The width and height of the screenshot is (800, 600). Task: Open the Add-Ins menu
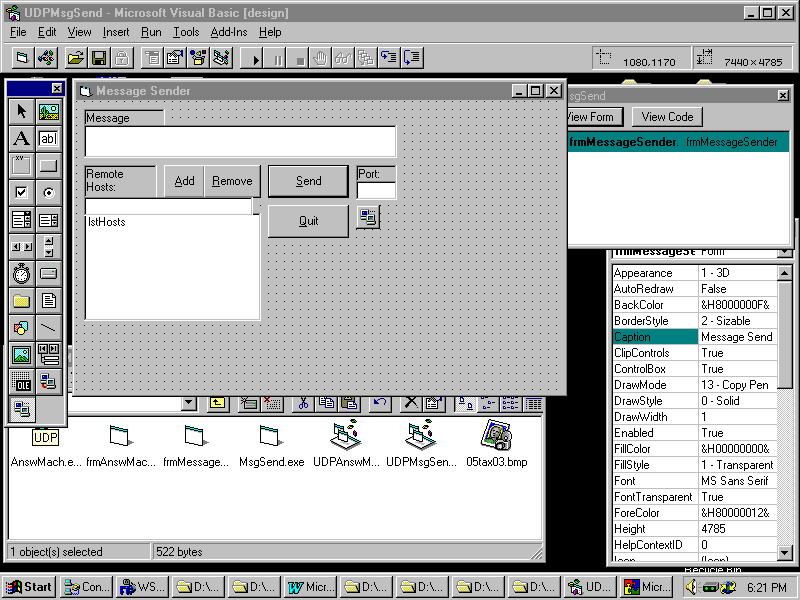click(228, 32)
